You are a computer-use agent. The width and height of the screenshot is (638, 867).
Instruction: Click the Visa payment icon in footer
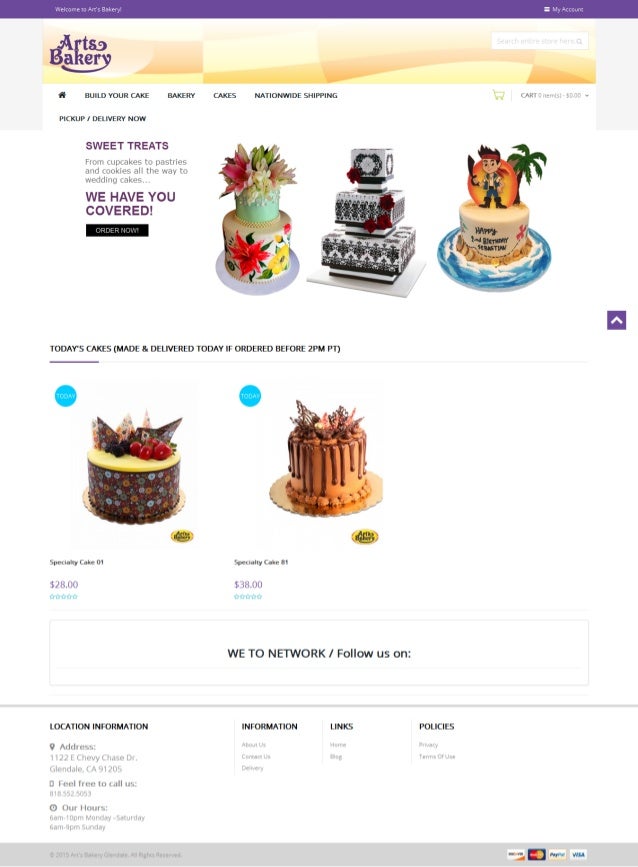coord(578,854)
